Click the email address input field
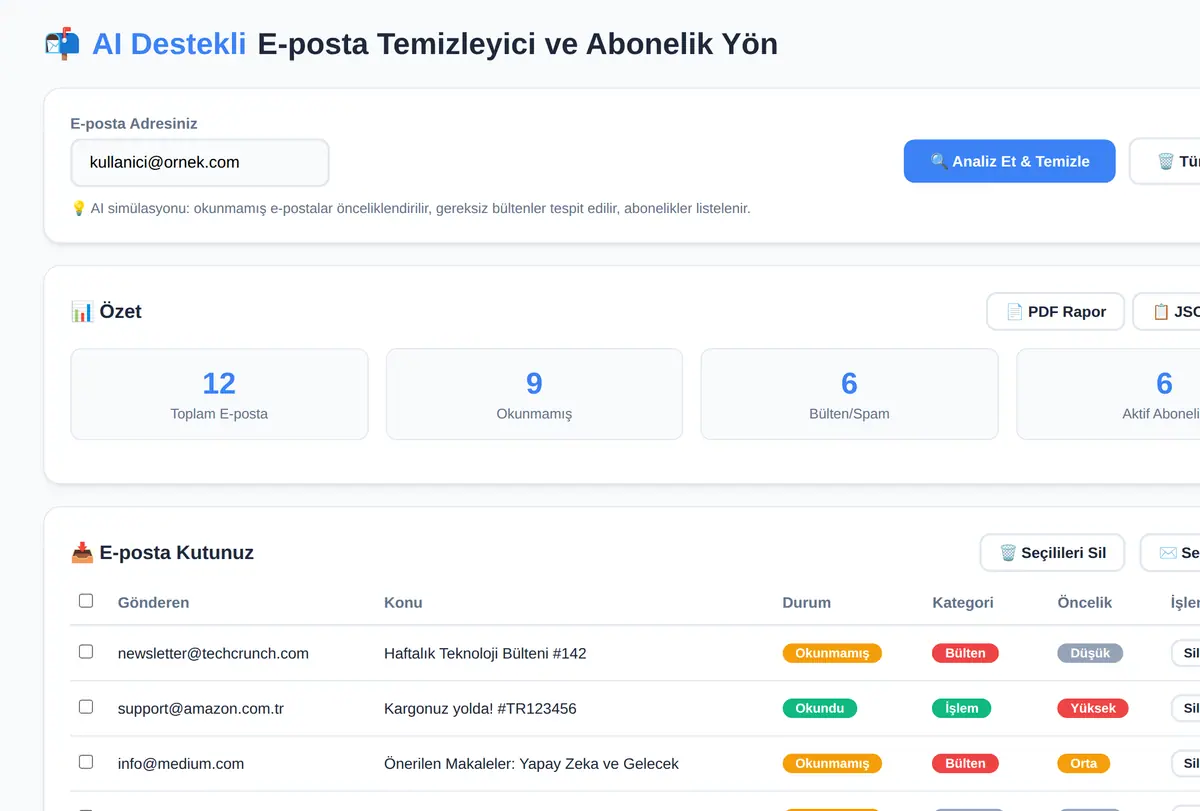This screenshot has height=811, width=1200. [x=200, y=162]
